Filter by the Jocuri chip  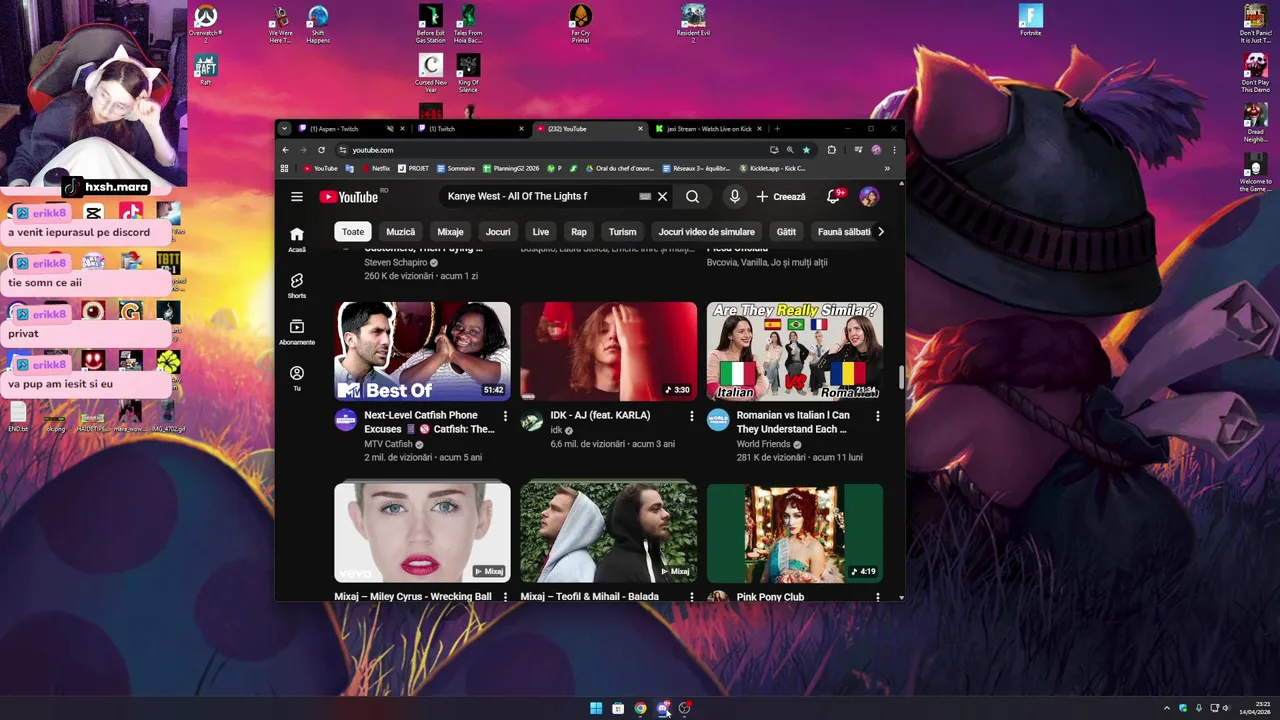(x=498, y=232)
